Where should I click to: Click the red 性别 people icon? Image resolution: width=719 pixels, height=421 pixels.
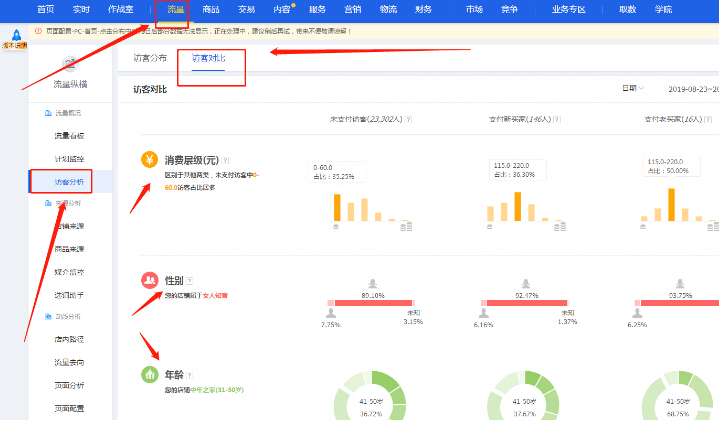149,280
